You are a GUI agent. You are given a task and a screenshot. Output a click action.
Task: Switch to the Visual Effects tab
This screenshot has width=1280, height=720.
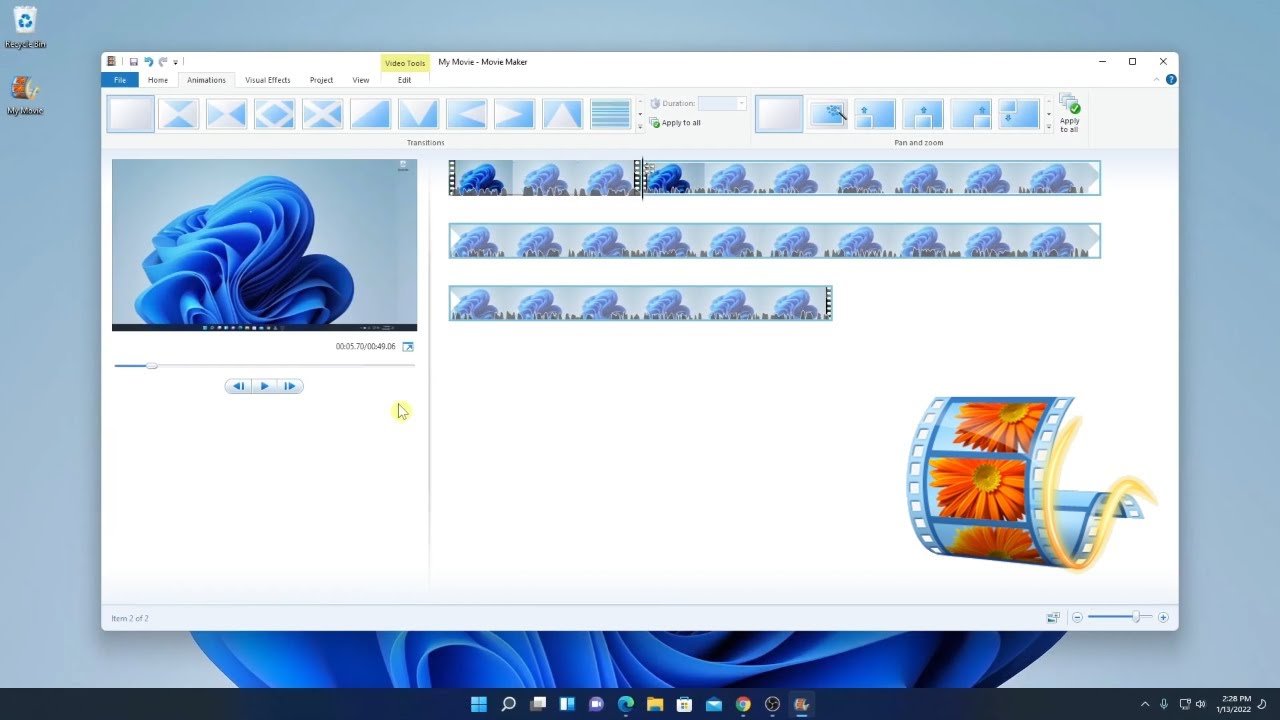pyautogui.click(x=268, y=80)
